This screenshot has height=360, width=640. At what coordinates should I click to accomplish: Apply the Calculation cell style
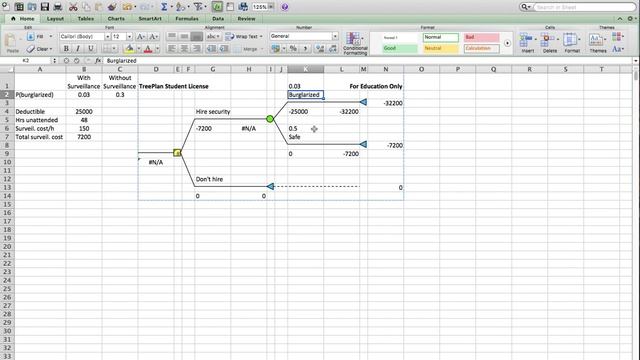pos(481,48)
